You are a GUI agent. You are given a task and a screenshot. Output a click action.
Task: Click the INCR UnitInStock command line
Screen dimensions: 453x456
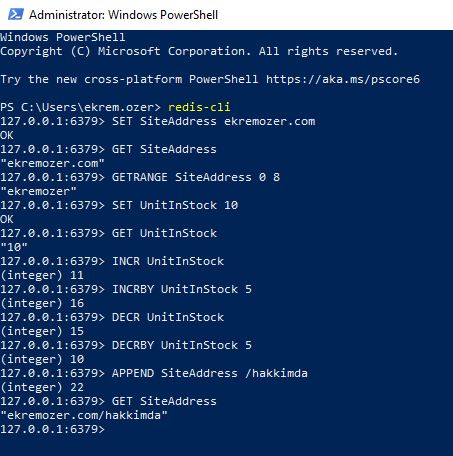point(112,261)
